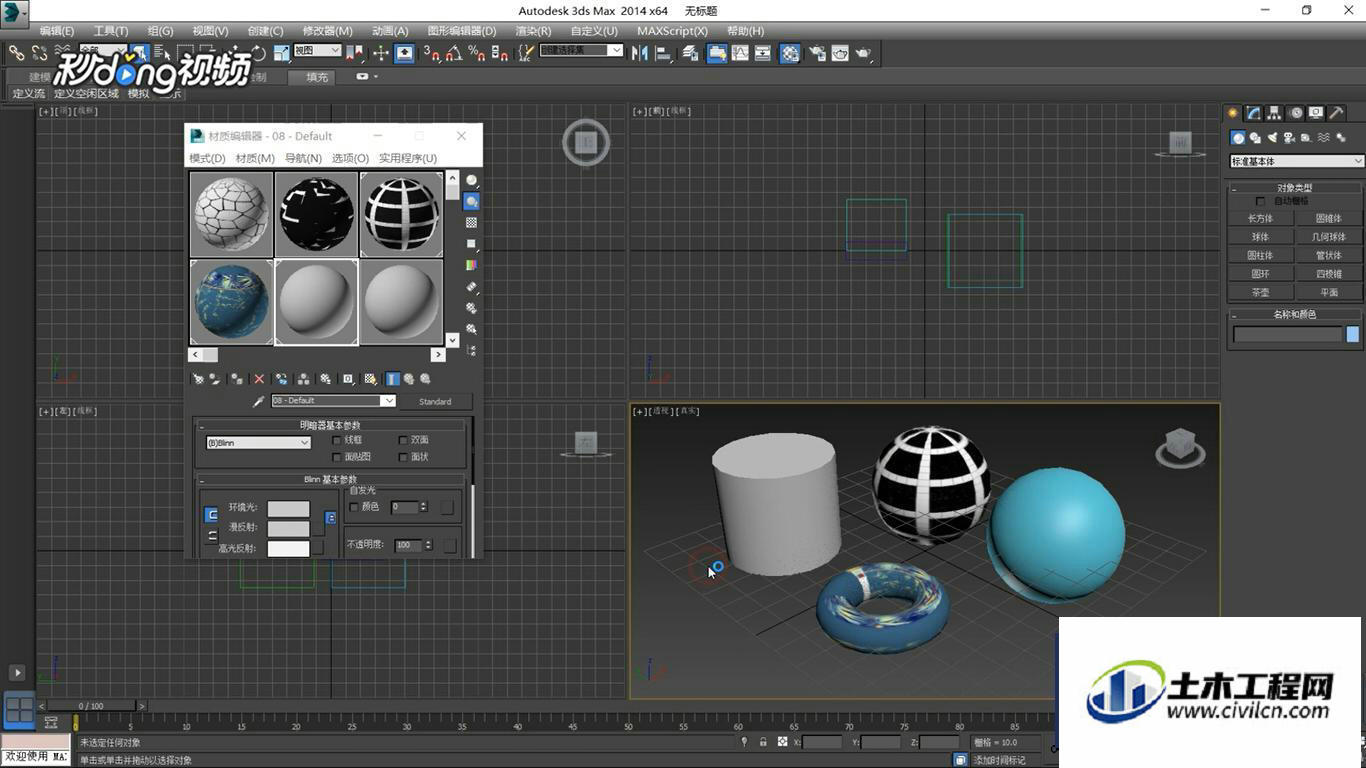Open the 修改器(M) menu
The image size is (1366, 768).
coord(327,31)
